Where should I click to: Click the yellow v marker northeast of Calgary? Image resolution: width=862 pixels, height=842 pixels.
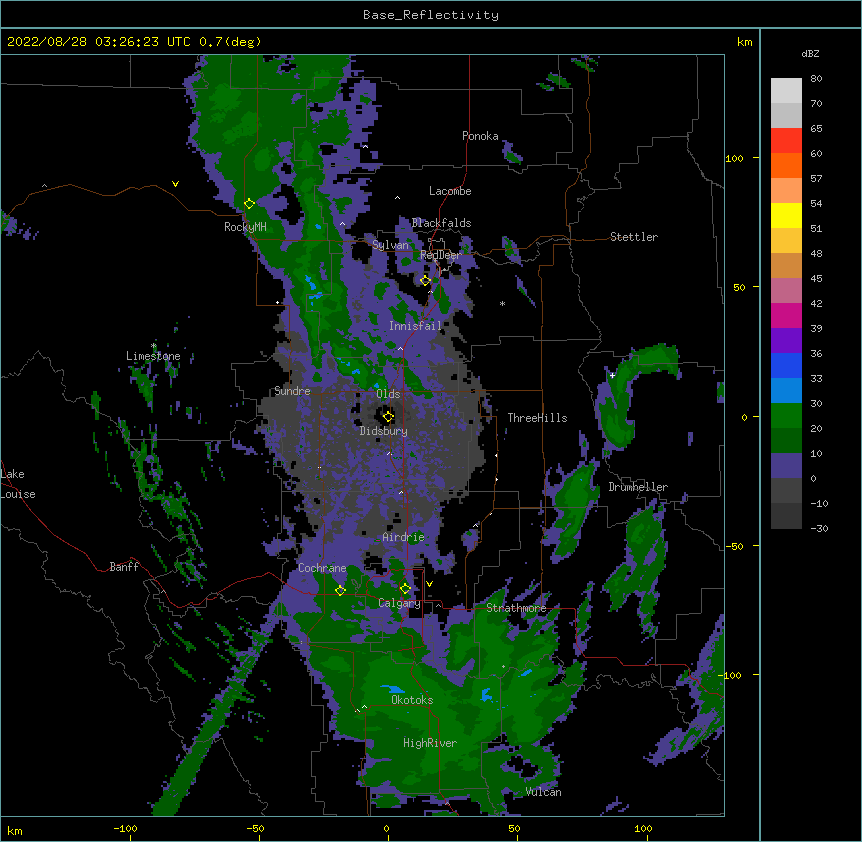tap(429, 584)
